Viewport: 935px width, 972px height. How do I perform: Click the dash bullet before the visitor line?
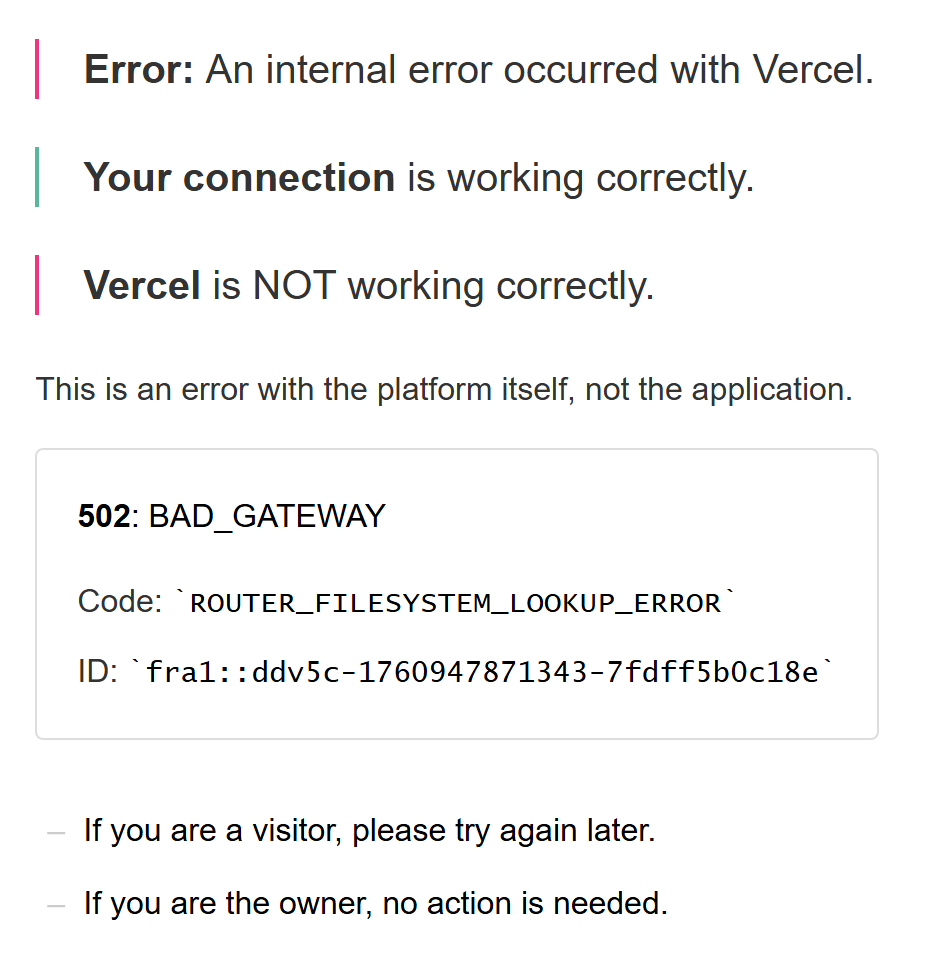point(57,832)
